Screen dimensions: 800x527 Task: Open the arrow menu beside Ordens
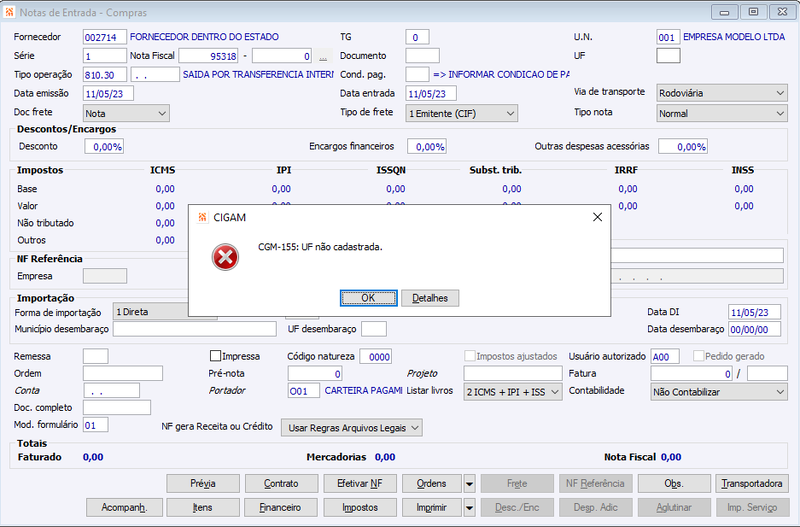pyautogui.click(x=469, y=484)
